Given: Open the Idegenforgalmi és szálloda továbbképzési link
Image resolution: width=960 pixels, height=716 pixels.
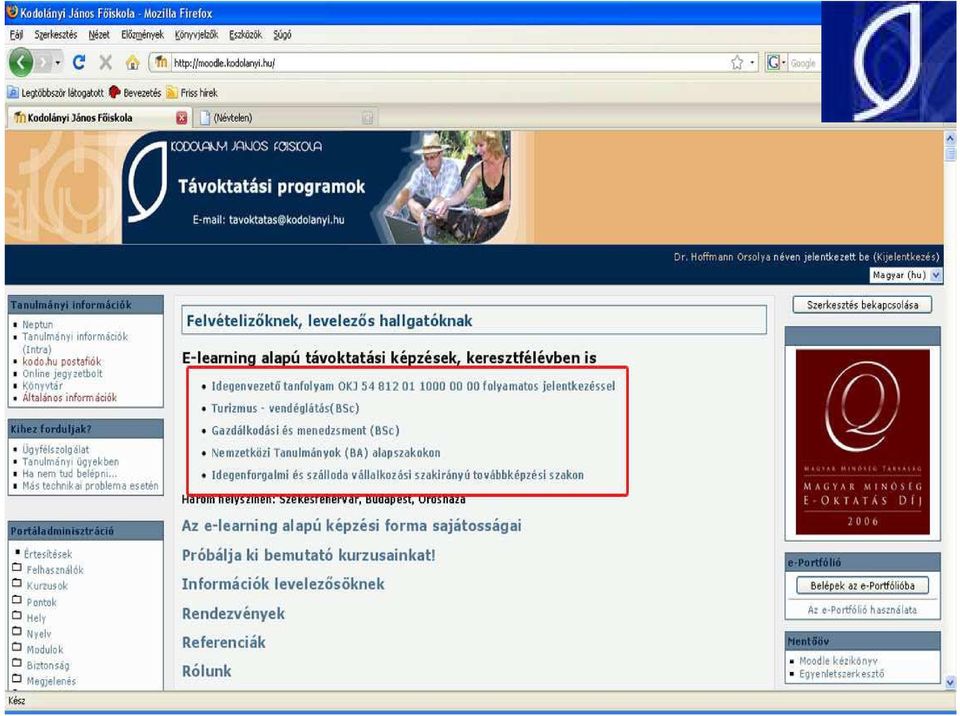Looking at the screenshot, I should 397,475.
